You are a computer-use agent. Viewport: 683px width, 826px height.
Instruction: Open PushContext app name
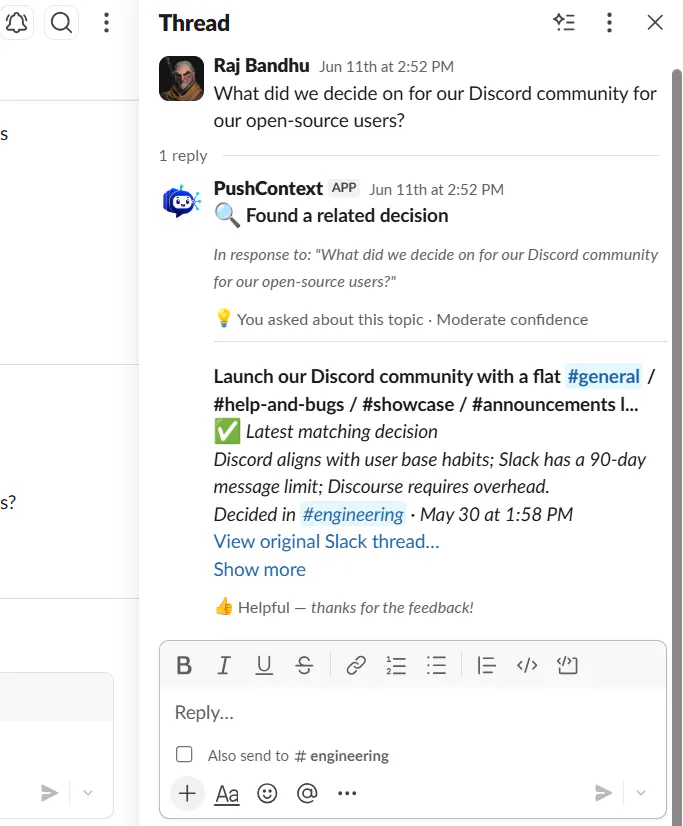(268, 189)
